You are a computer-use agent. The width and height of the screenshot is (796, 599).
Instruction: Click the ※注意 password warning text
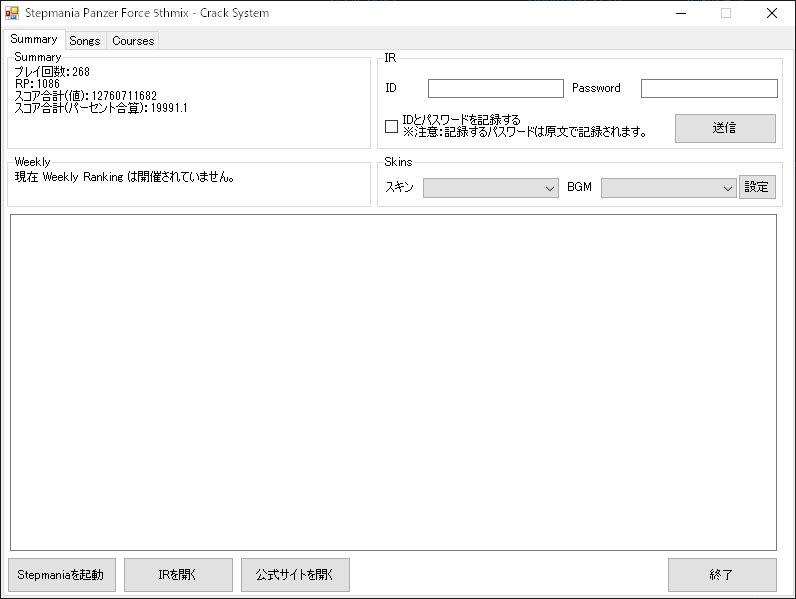[524, 132]
